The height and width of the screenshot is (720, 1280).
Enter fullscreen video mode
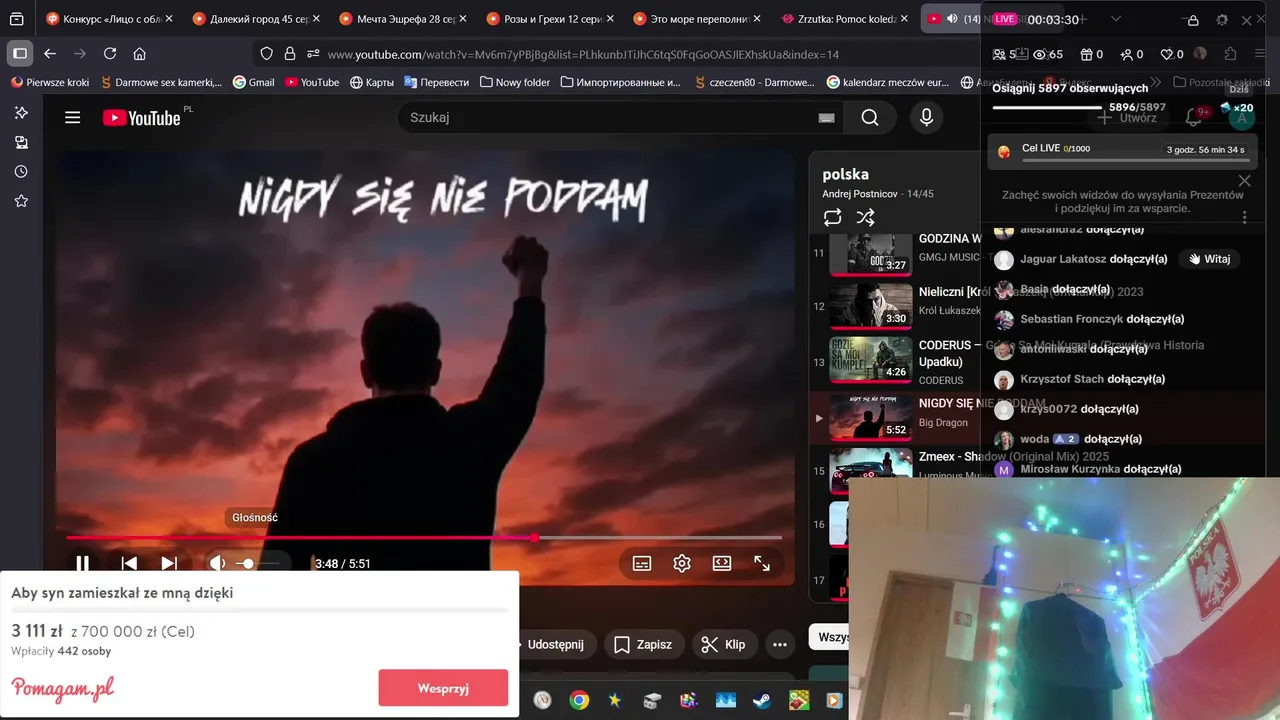point(762,564)
